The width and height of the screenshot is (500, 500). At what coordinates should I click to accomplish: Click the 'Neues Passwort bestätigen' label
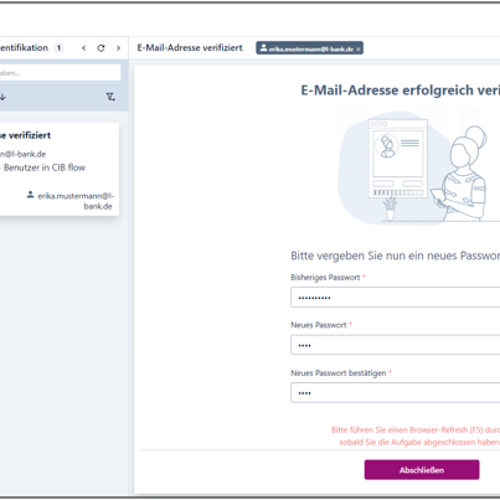click(338, 373)
